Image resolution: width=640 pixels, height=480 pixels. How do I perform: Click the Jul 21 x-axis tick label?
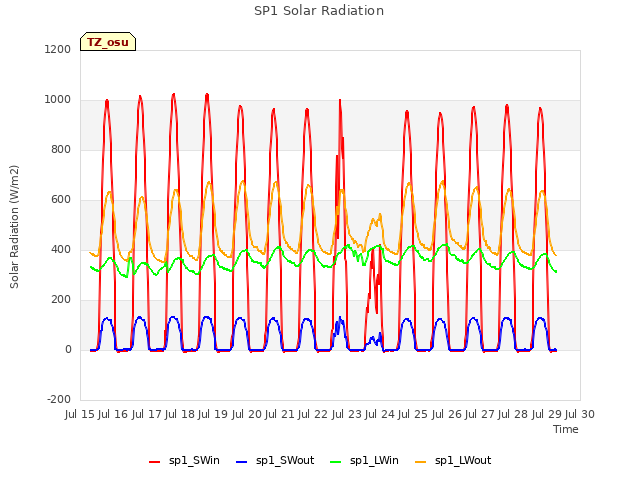click(280, 414)
